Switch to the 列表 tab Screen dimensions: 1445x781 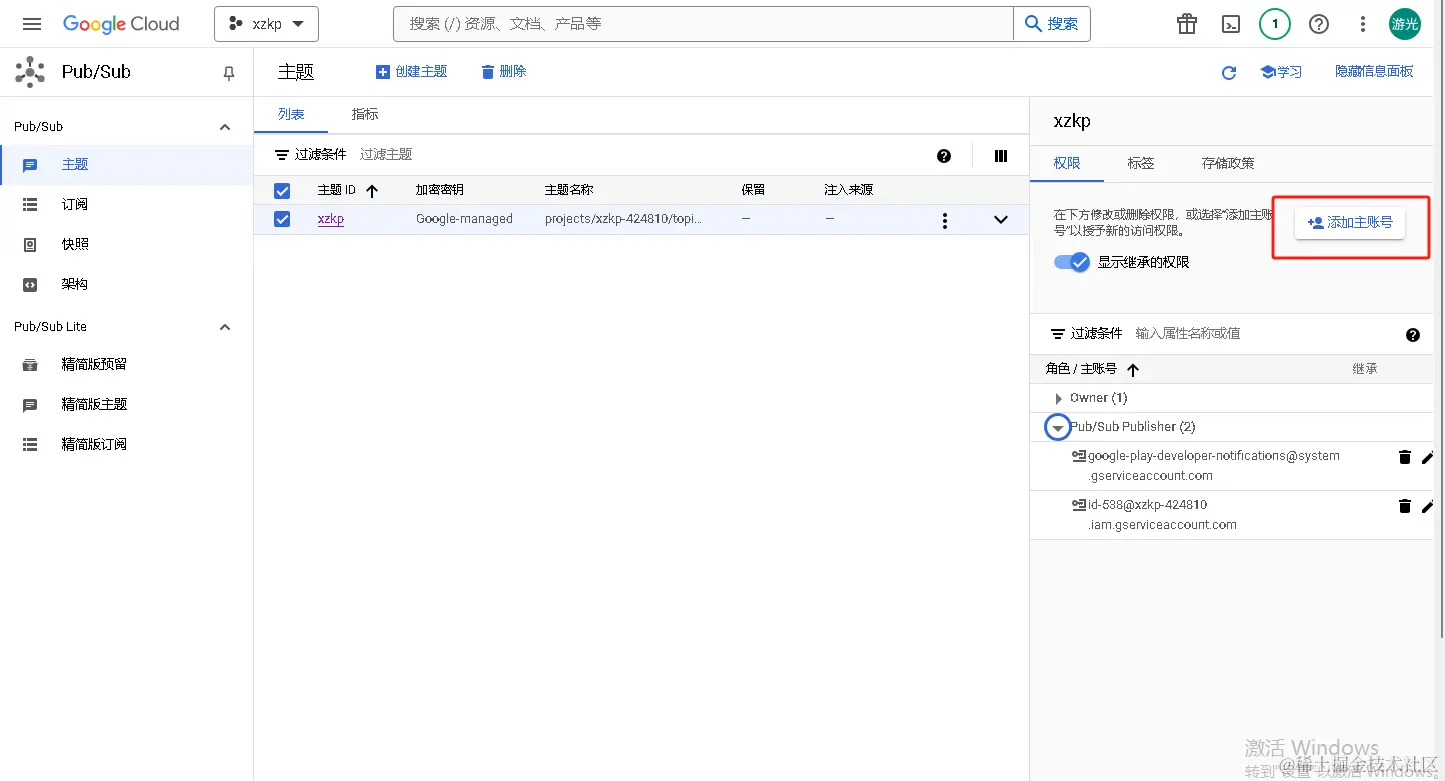(291, 114)
